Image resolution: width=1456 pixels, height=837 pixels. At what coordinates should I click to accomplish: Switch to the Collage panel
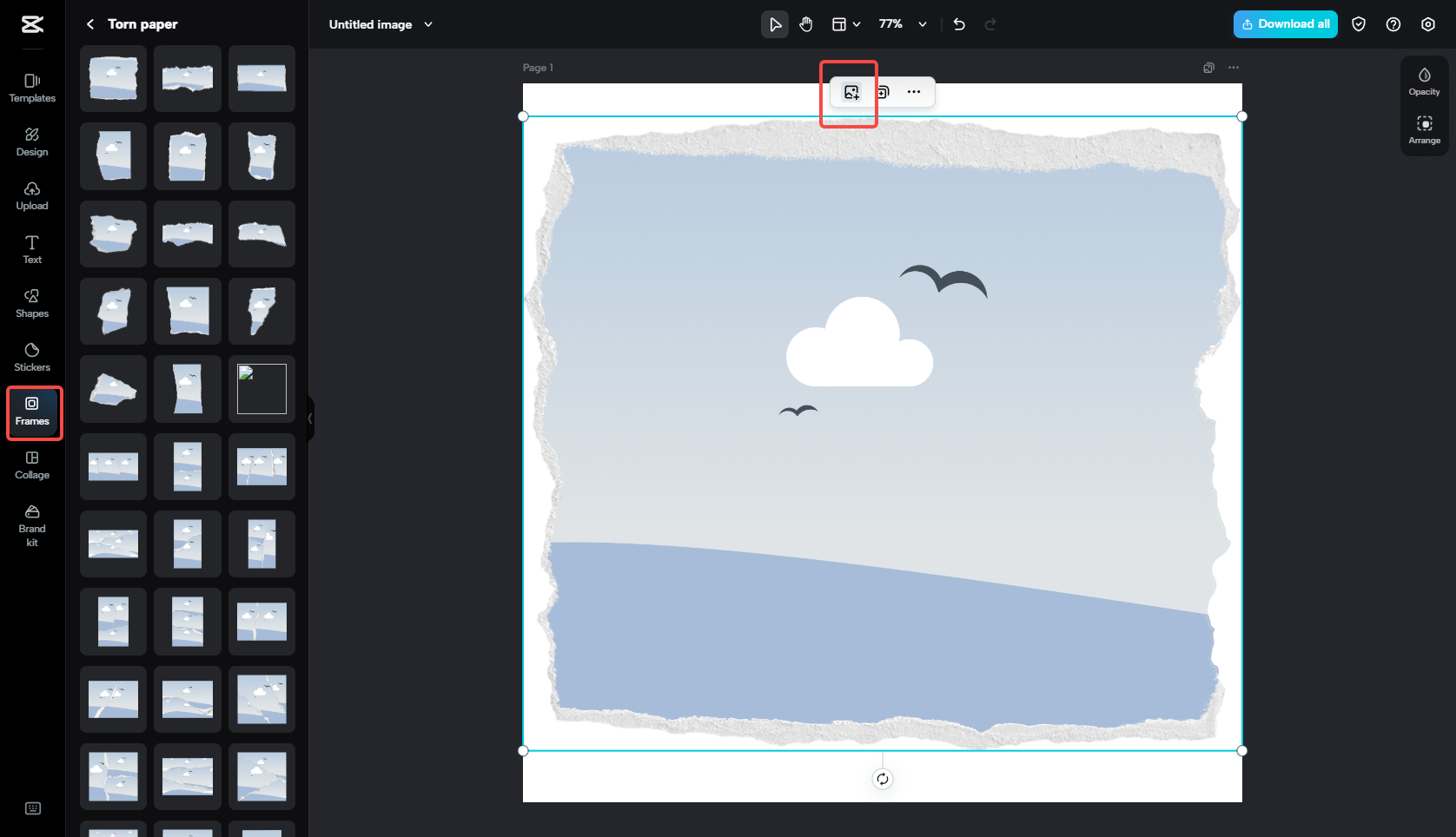32,464
